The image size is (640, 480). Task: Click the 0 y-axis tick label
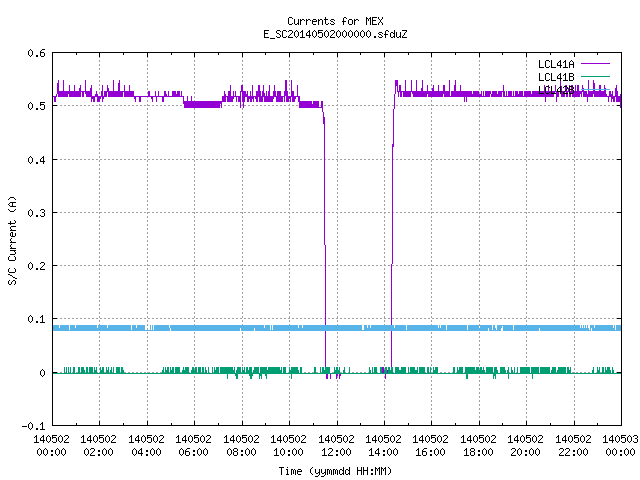pos(42,373)
